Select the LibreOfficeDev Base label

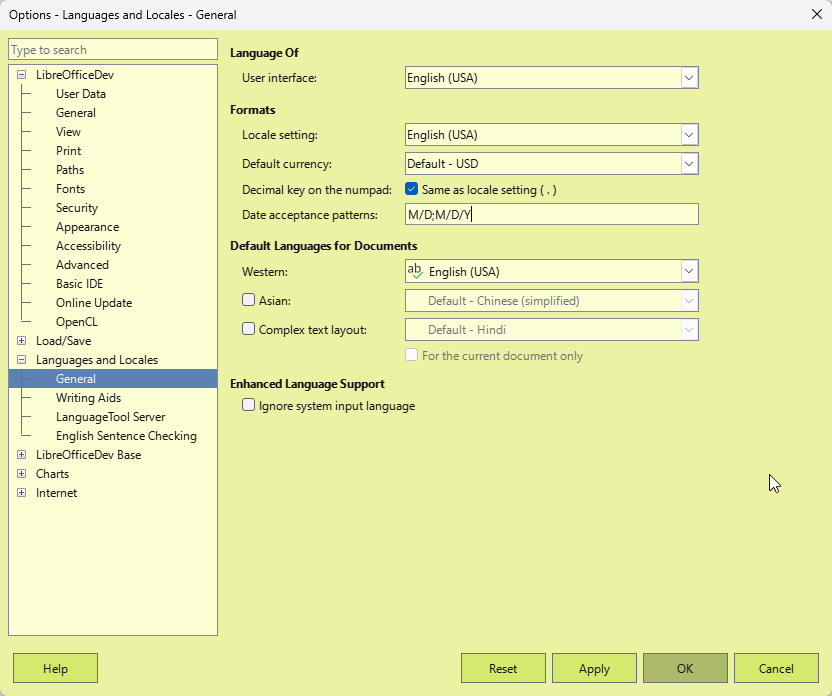click(89, 455)
